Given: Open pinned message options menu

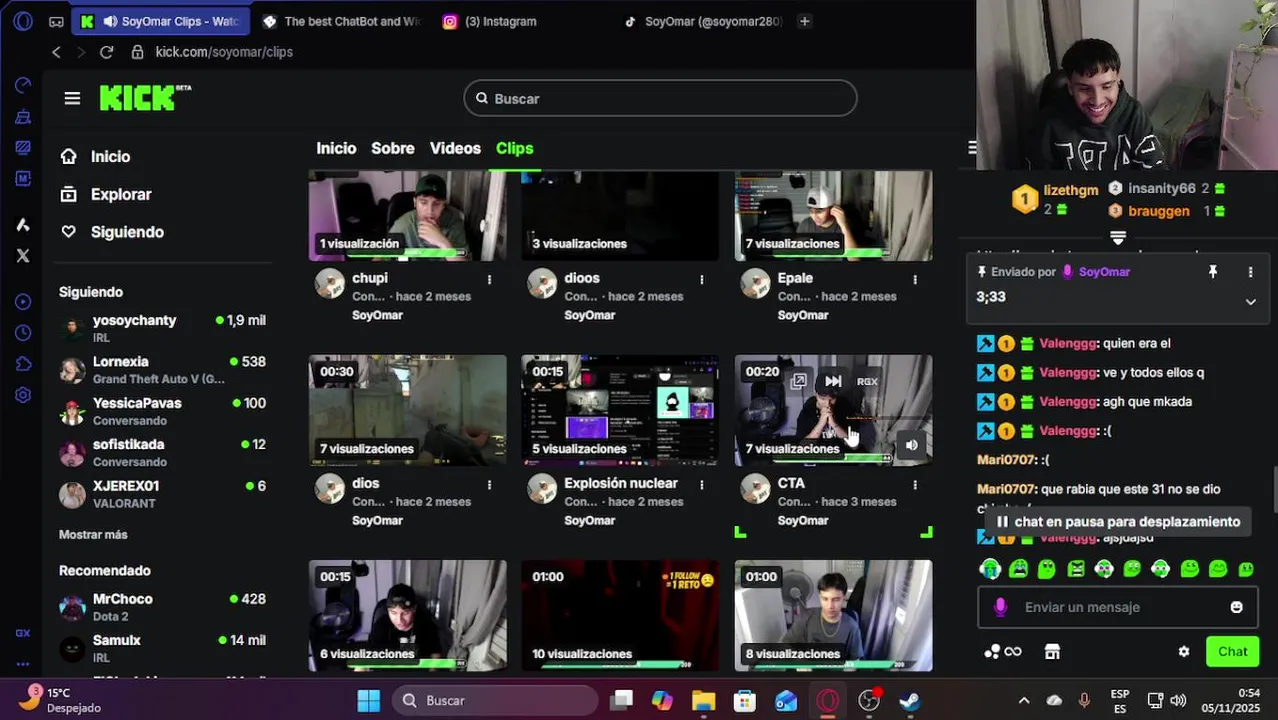Looking at the screenshot, I should (1250, 272).
